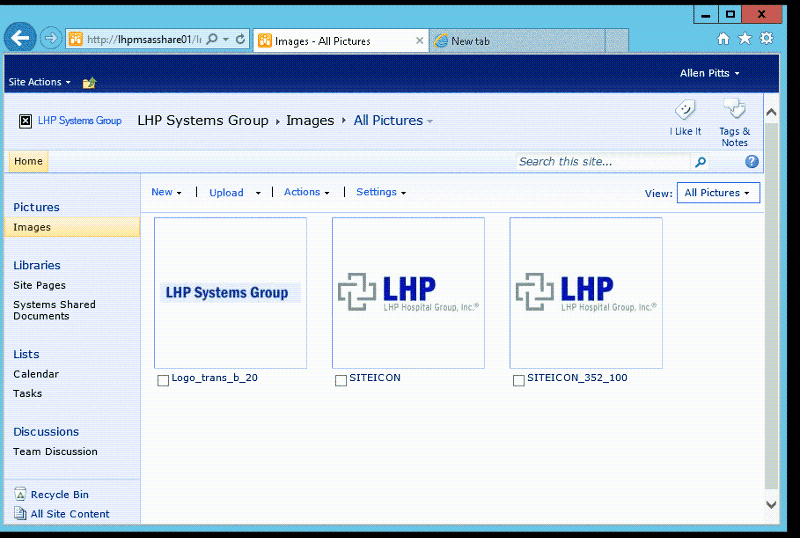This screenshot has width=800, height=538.
Task: Select the Logo_trans_b_20 checkbox
Action: coord(163,380)
